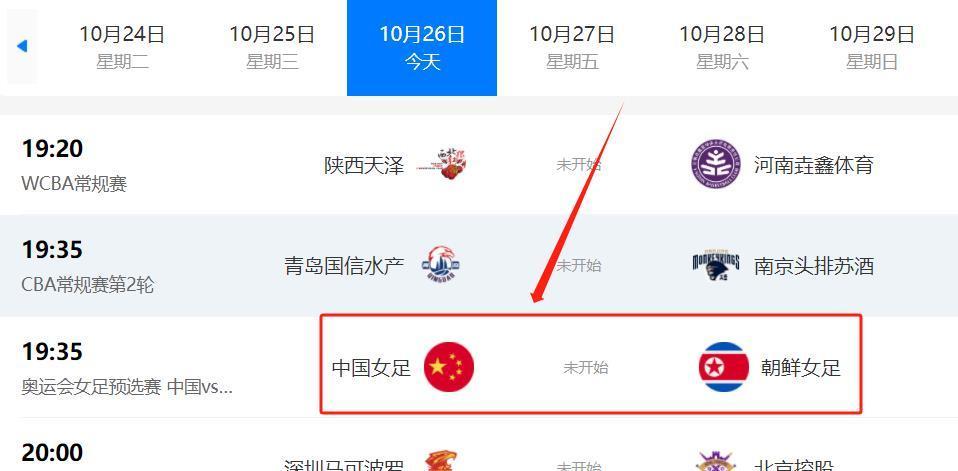Screen dimensions: 958x471
Task: Select the 10月25日 星期三 date tab
Action: tap(272, 46)
